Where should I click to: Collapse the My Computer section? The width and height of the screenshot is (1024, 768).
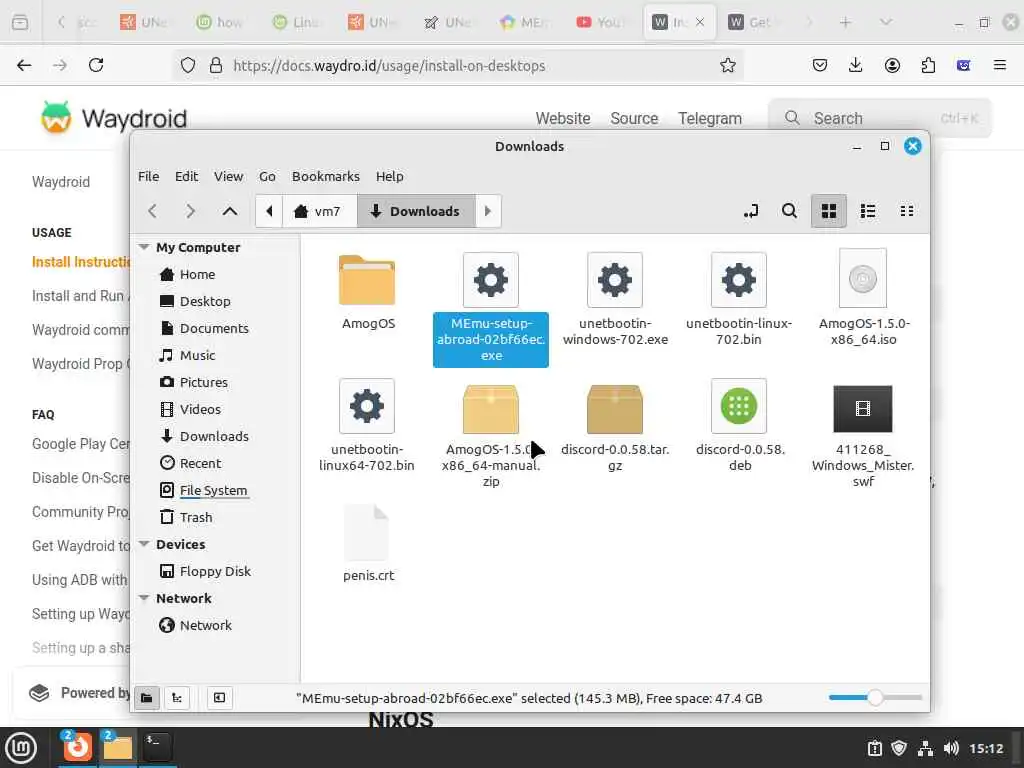click(x=144, y=247)
